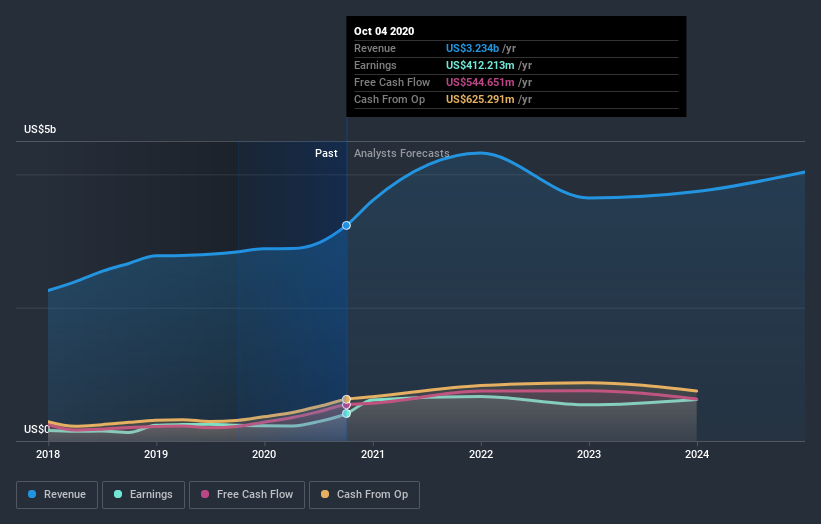Click the orange Cash From Op data point
Viewport: 821px width, 524px height.
point(346,399)
